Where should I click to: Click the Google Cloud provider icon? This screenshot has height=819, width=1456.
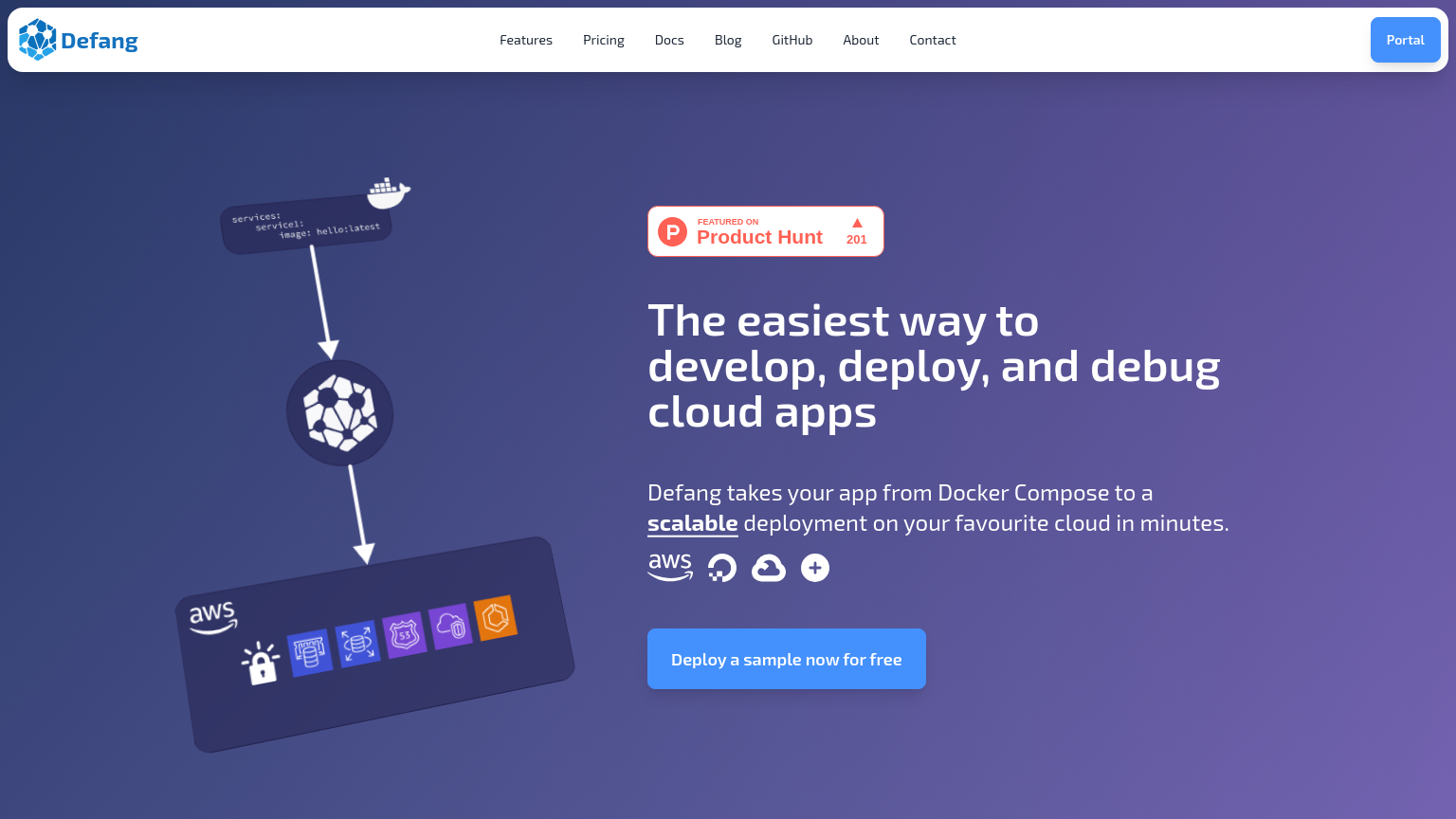(x=768, y=568)
